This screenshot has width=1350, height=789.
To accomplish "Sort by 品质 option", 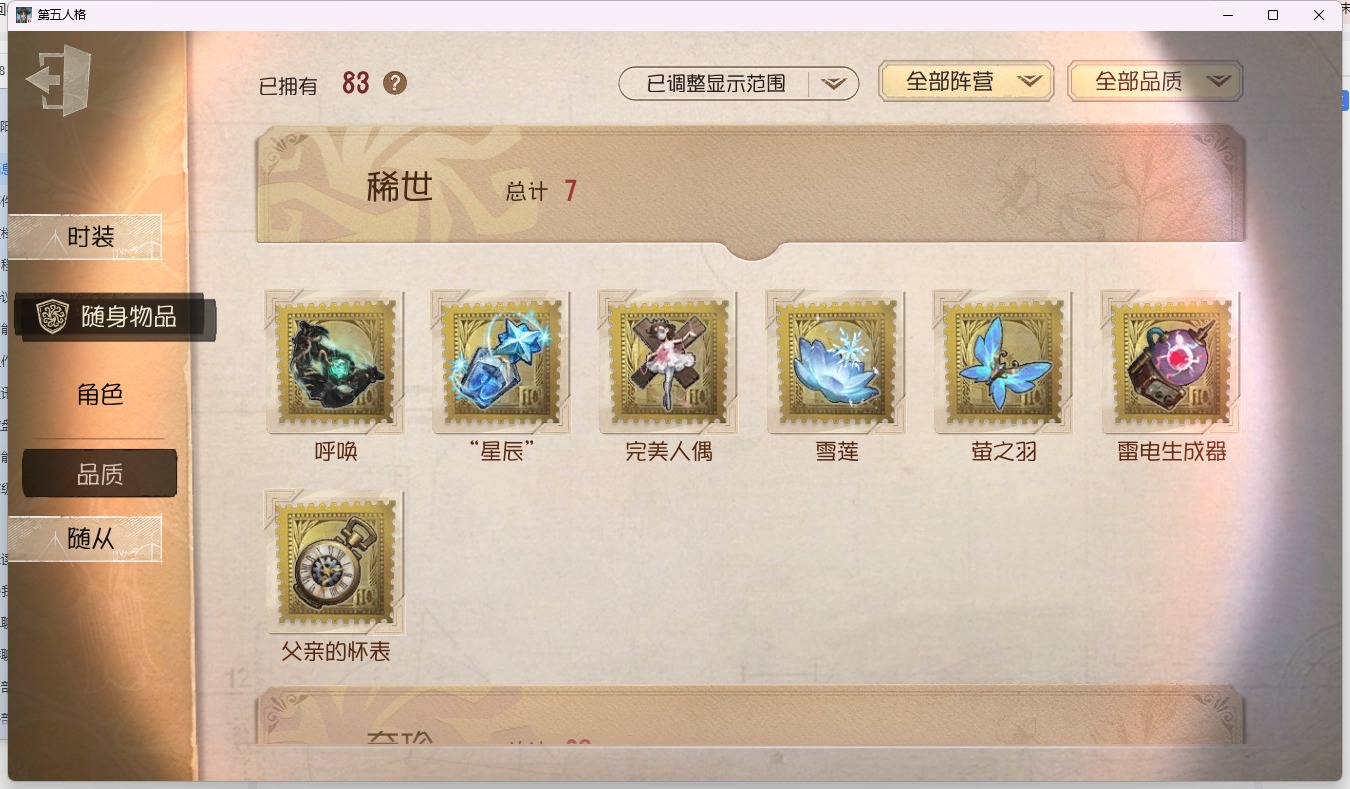I will pos(100,474).
